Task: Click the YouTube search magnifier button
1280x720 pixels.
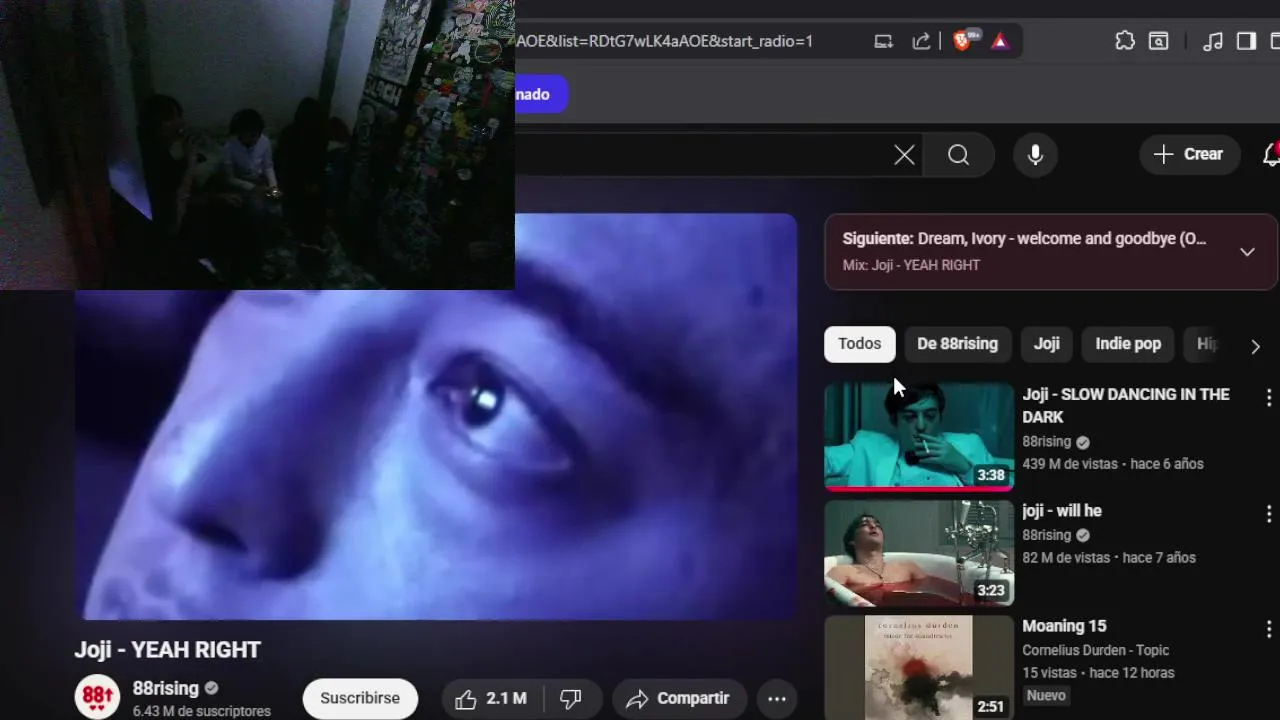Action: [959, 155]
